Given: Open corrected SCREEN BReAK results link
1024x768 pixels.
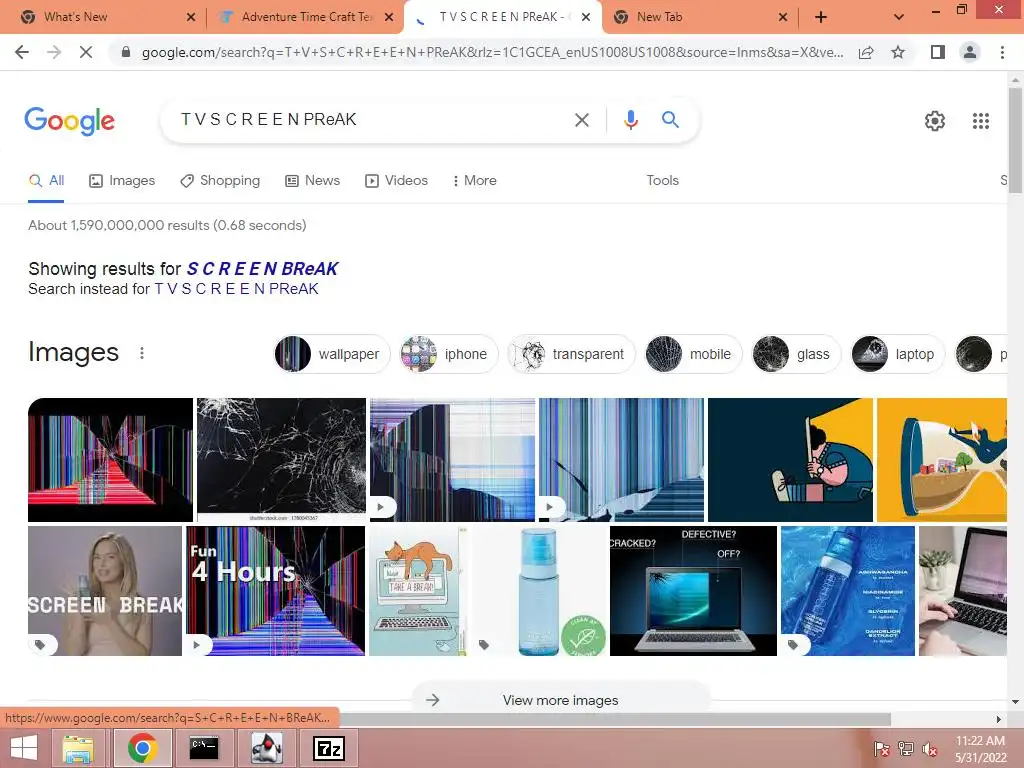Looking at the screenshot, I should click(263, 268).
